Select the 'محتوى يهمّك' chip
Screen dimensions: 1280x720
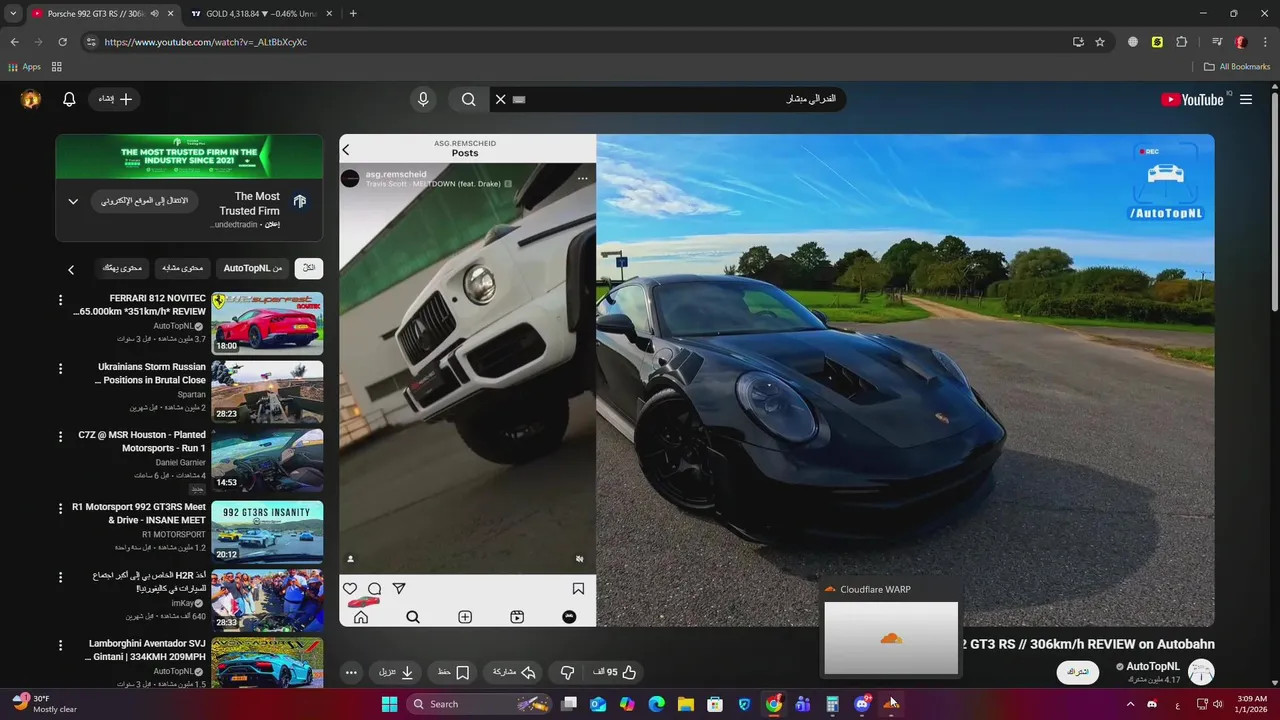[123, 268]
